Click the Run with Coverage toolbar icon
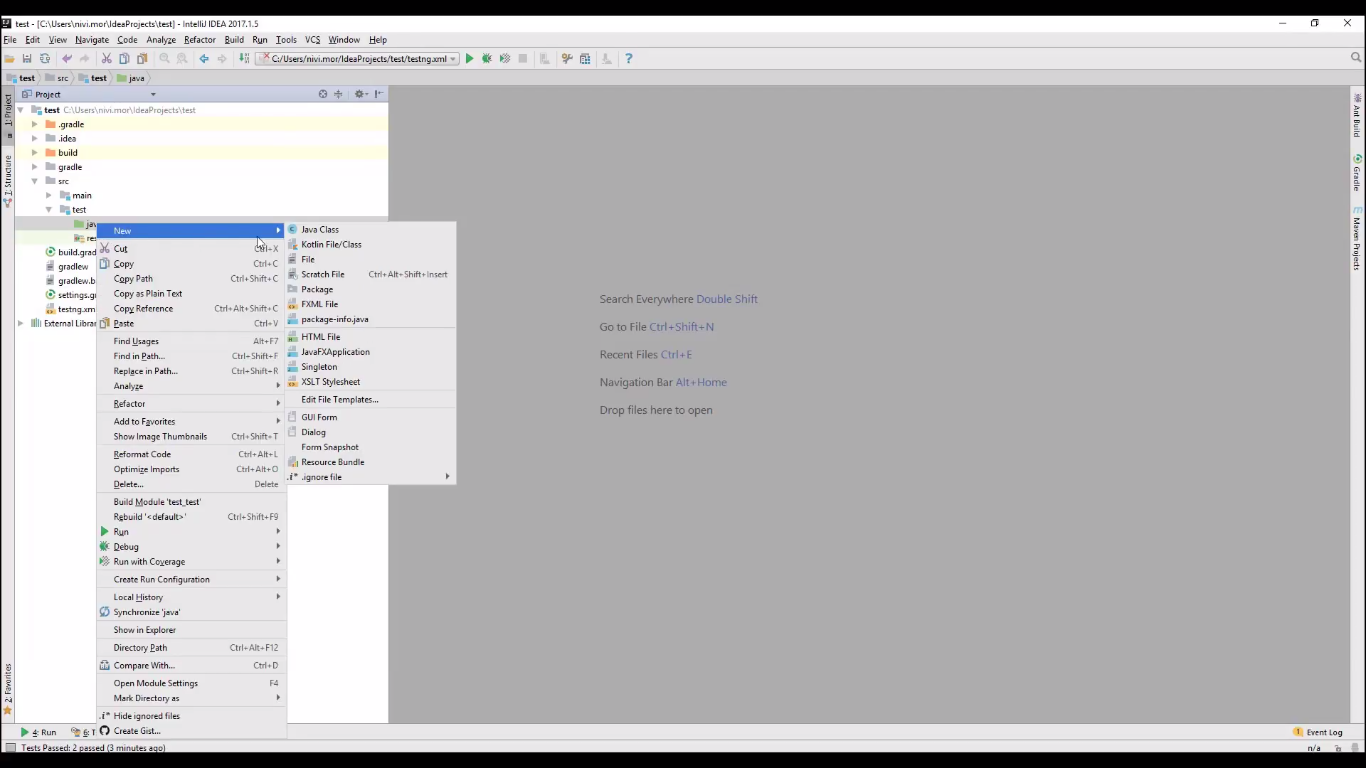This screenshot has width=1366, height=768. point(505,59)
